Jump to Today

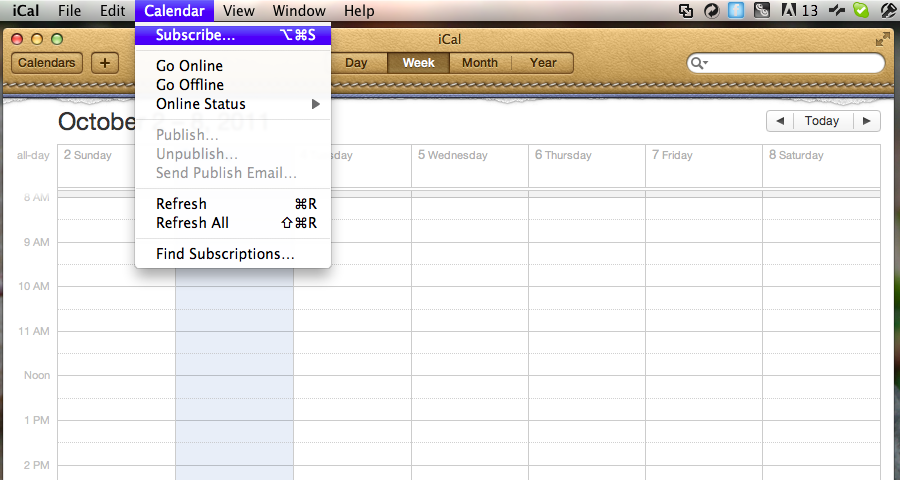[x=822, y=121]
